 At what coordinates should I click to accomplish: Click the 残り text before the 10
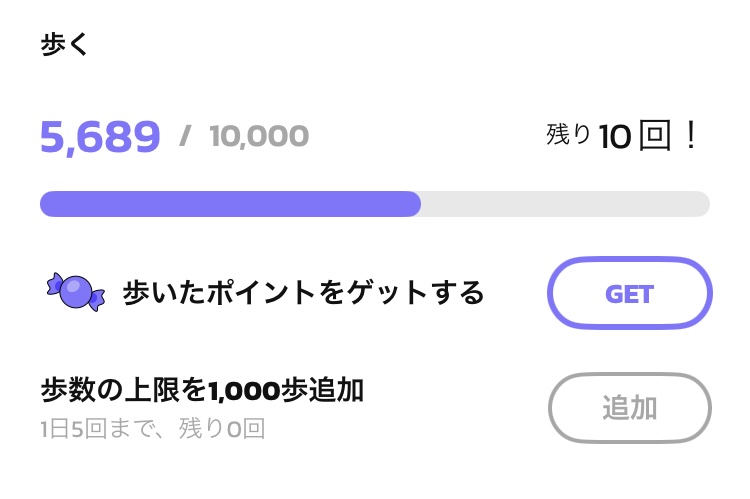tap(568, 134)
